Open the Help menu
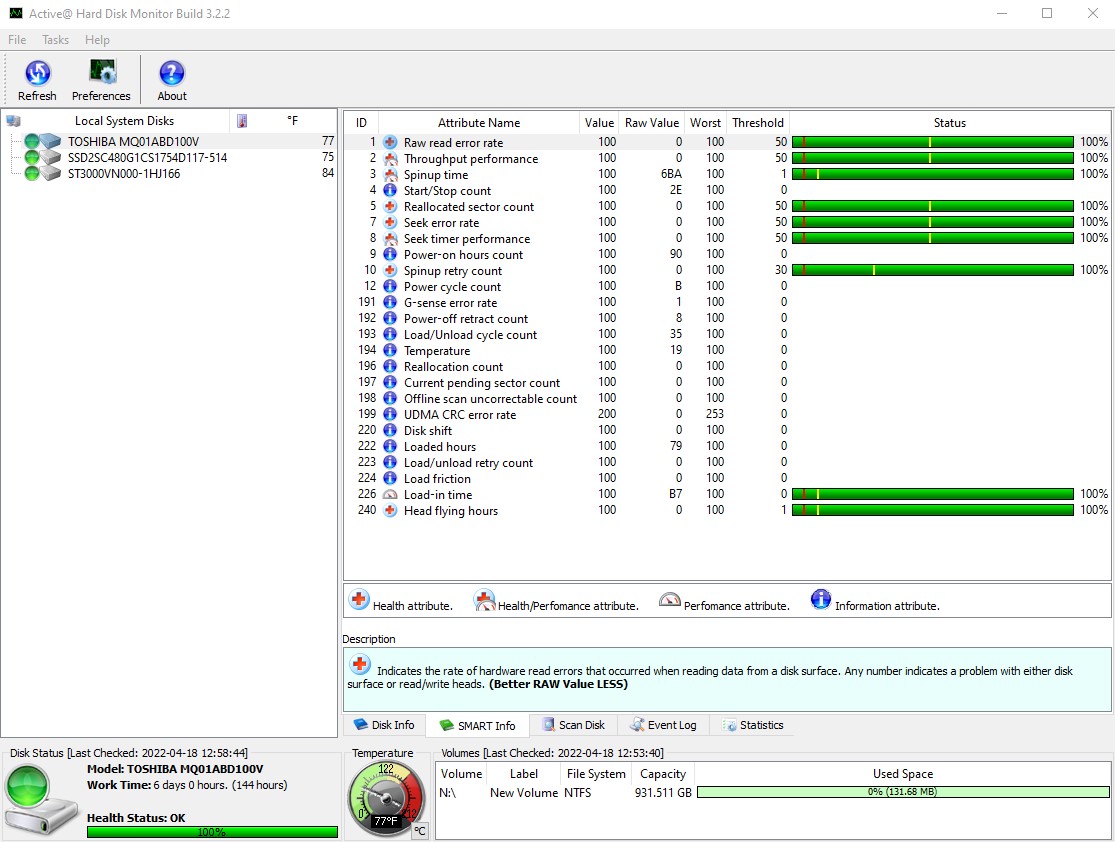The height and width of the screenshot is (842, 1115). click(97, 40)
